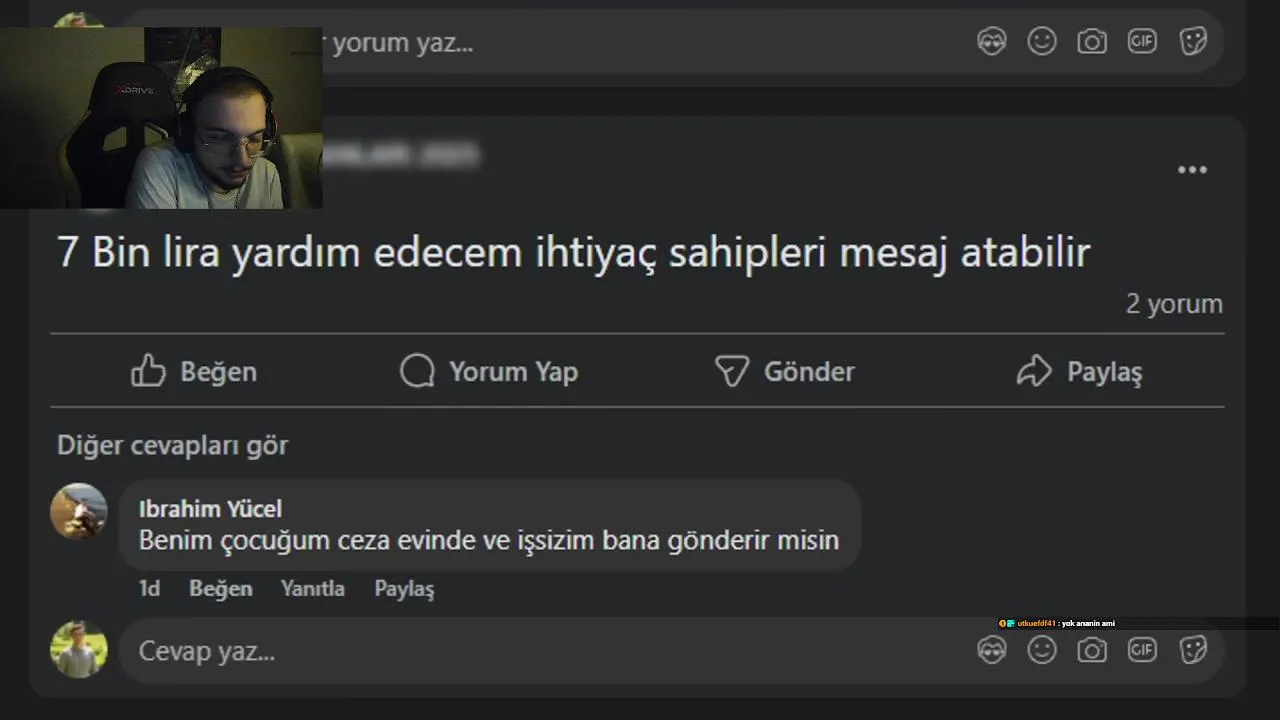Screen dimensions: 1280x720
Task: Open the 2 yorum comments link
Action: click(x=1174, y=303)
